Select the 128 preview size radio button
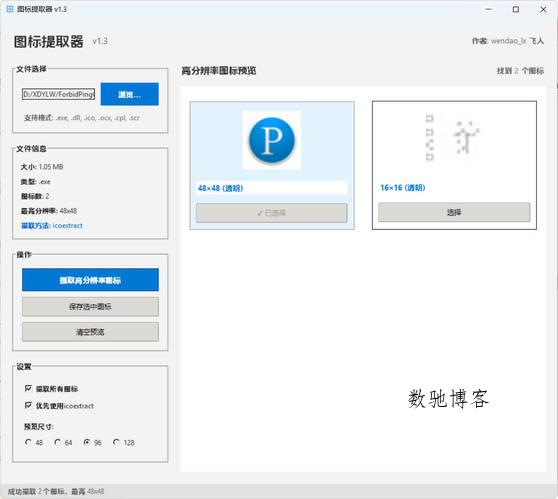The width and height of the screenshot is (558, 499). coord(116,442)
